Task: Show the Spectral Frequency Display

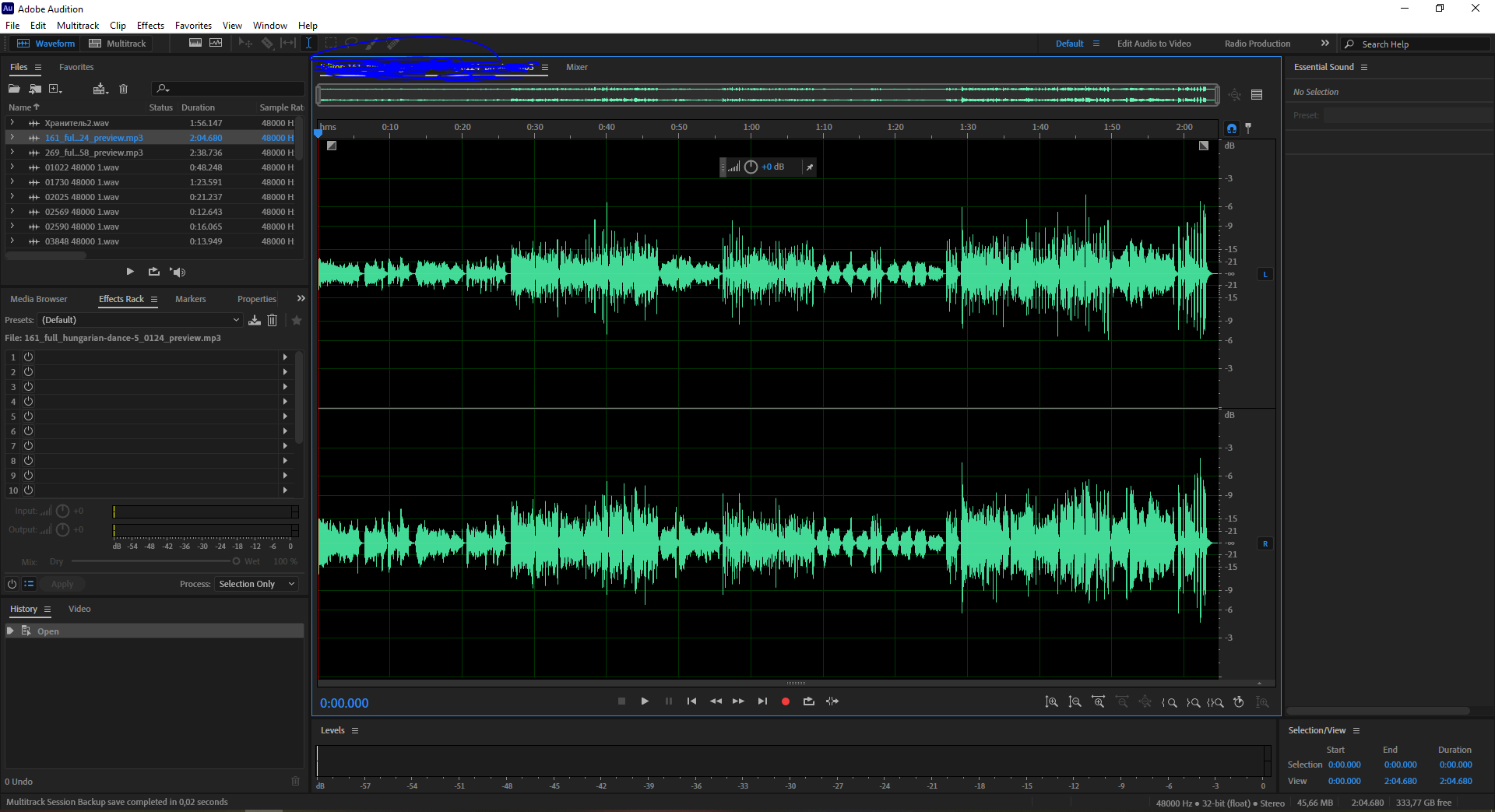Action: 195,44
